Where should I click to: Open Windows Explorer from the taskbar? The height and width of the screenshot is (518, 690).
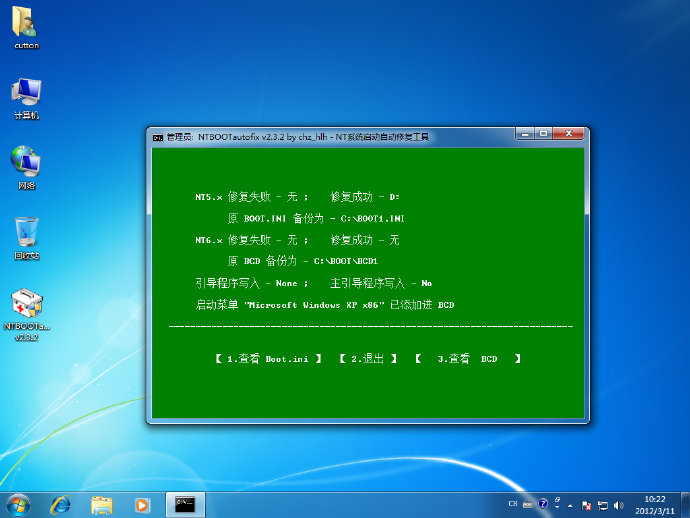click(x=102, y=505)
